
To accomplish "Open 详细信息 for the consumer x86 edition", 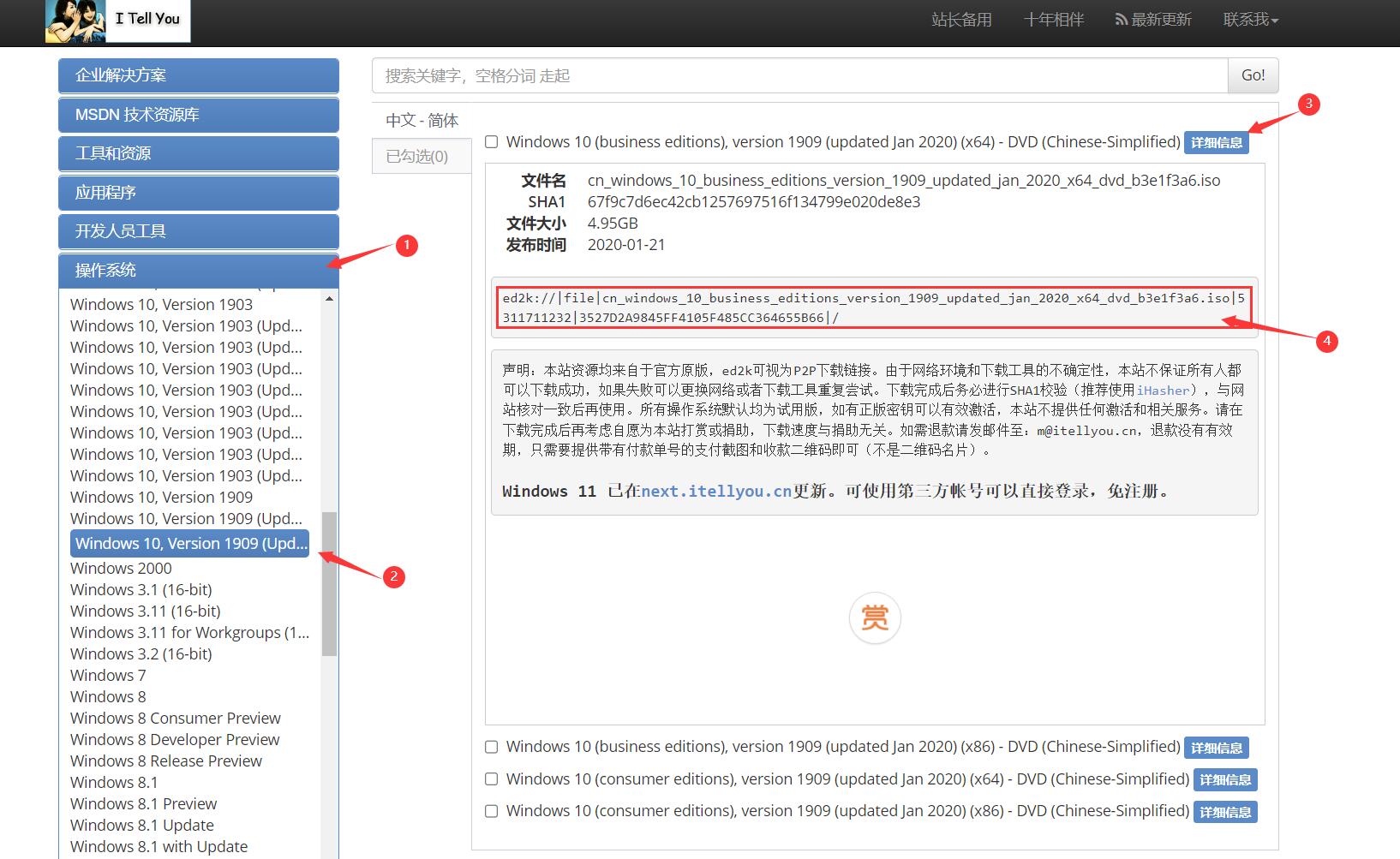I will coord(1225,811).
